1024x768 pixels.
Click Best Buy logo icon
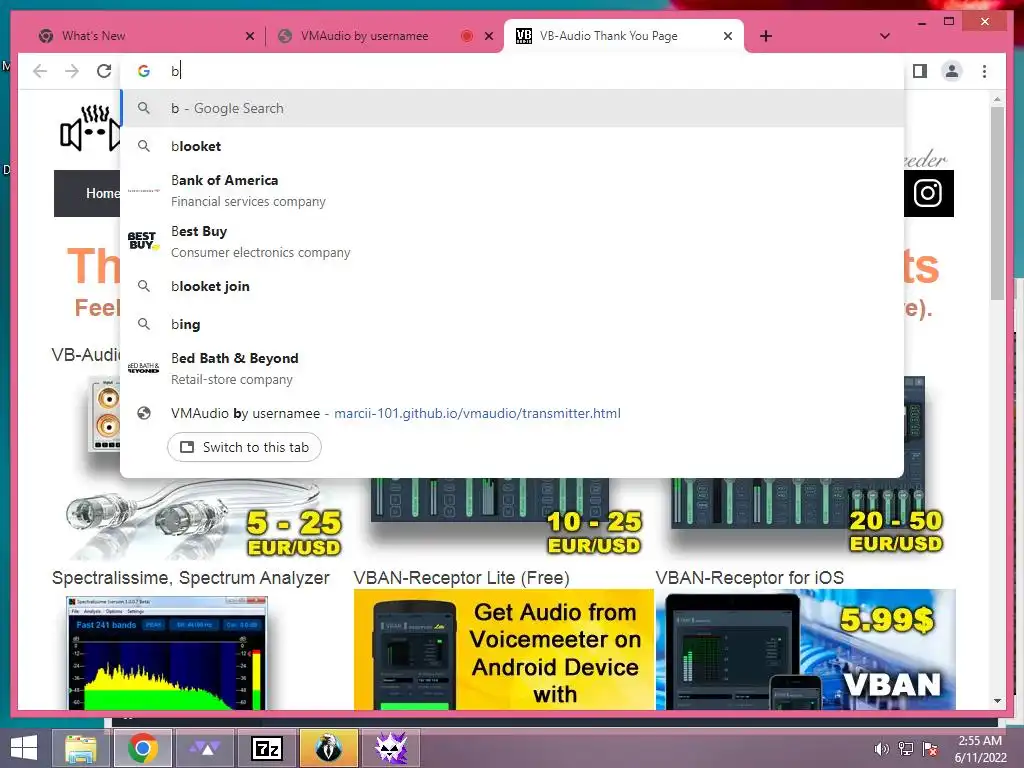143,240
